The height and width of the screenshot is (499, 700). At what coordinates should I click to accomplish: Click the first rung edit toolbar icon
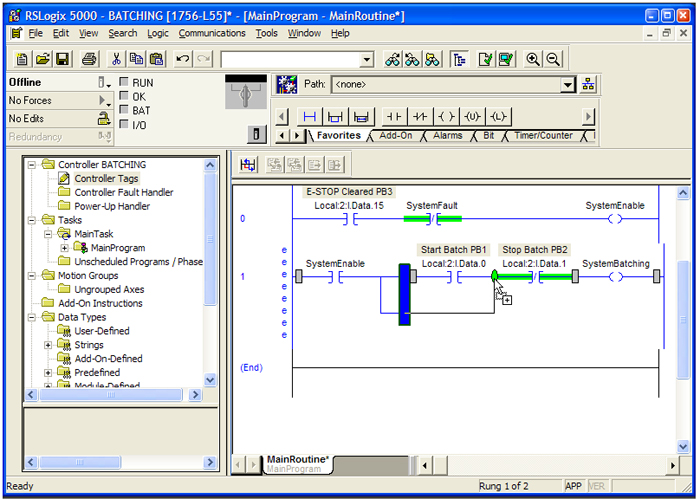pos(248,165)
